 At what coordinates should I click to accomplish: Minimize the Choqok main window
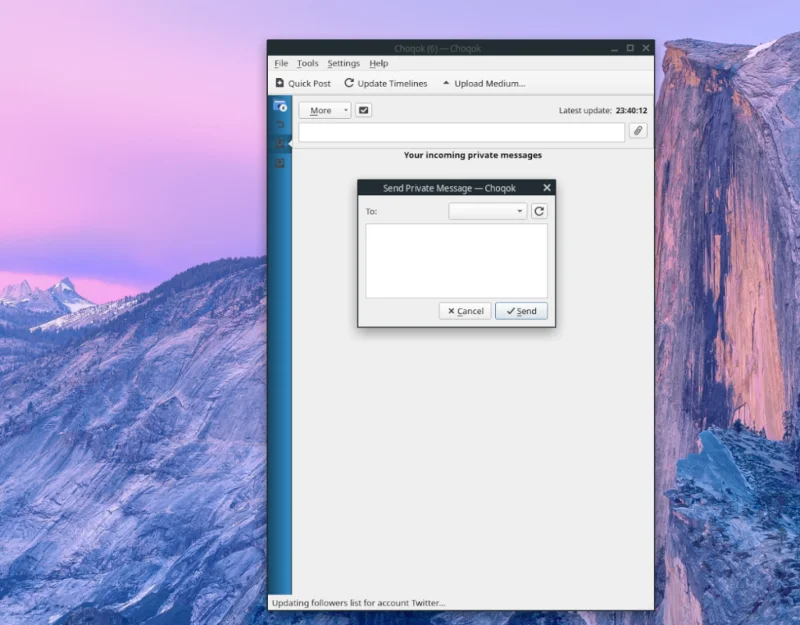614,48
